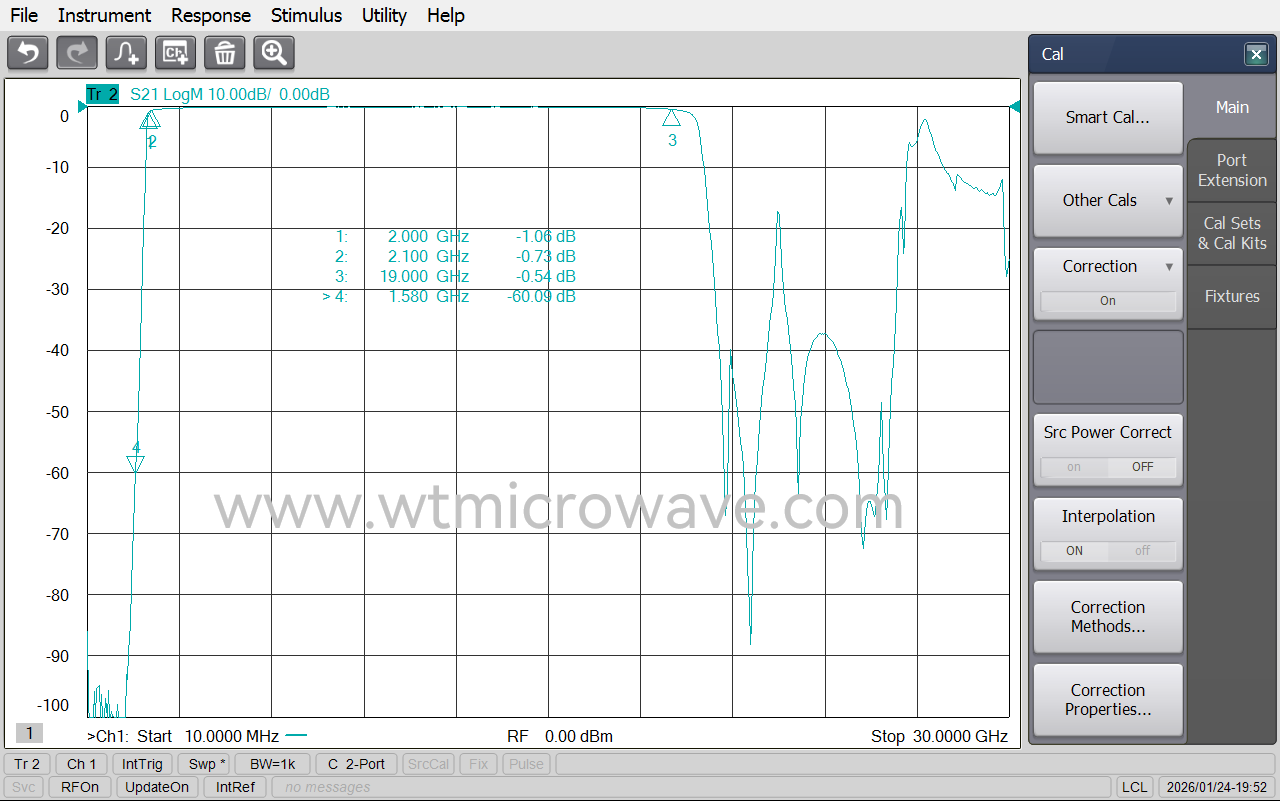This screenshot has height=801, width=1280.
Task: Switch Src Power Correct to on
Action: pyautogui.click(x=1073, y=467)
